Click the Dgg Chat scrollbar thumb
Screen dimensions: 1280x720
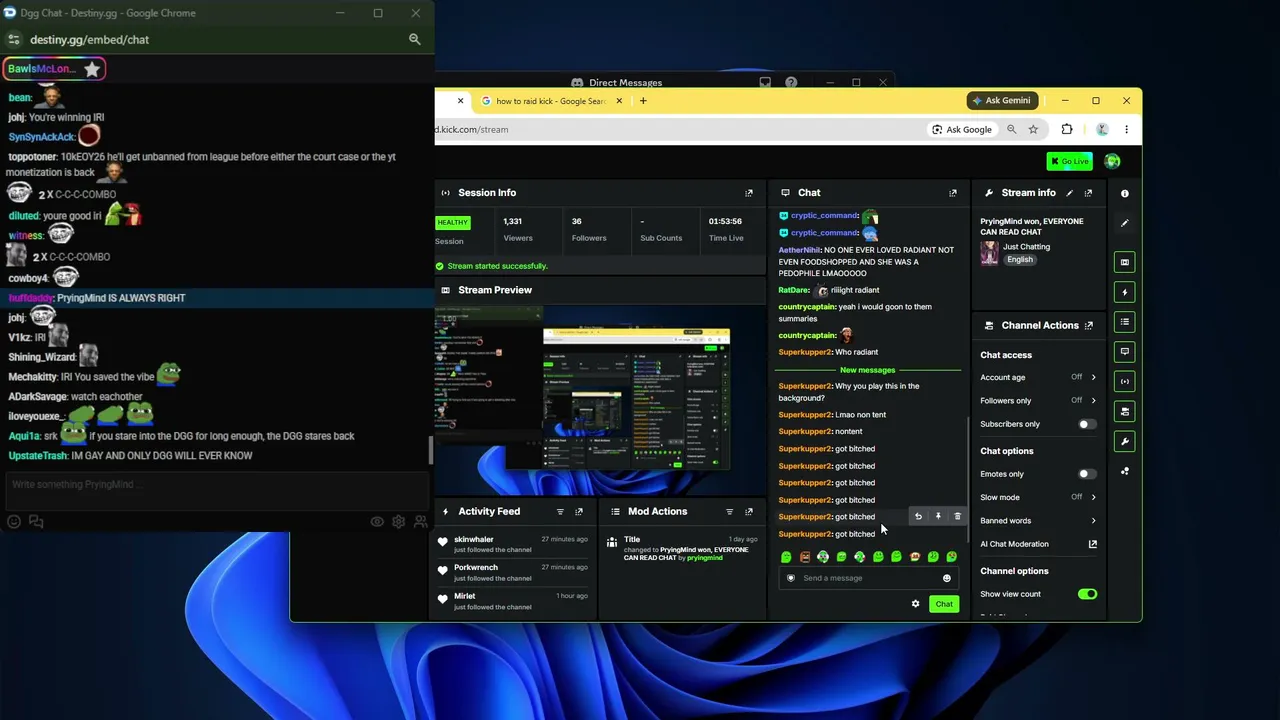click(x=431, y=450)
